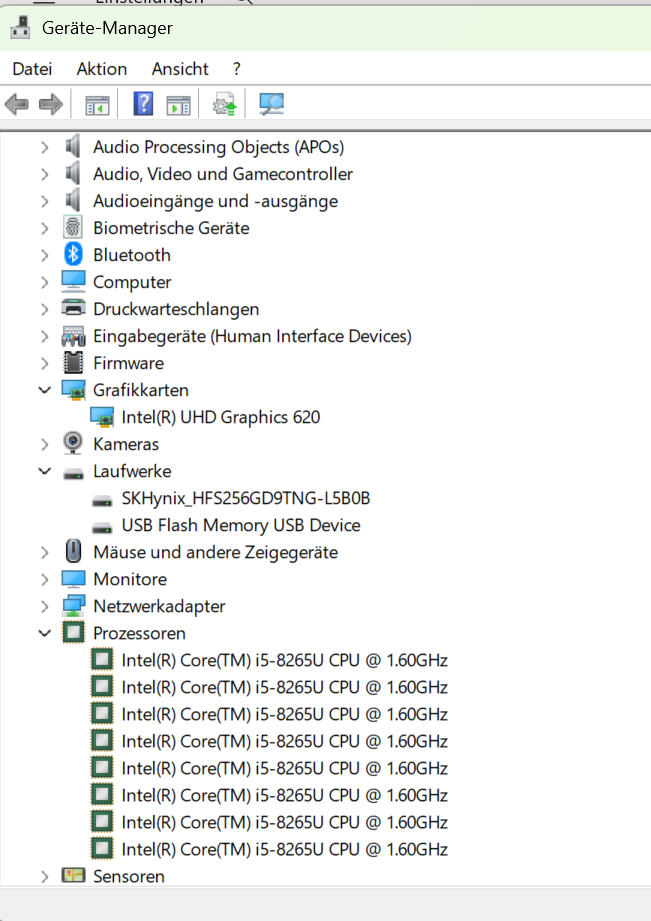Screen dimensions: 651x921
Task: Click the Firmware chip icon
Action: coord(73,362)
